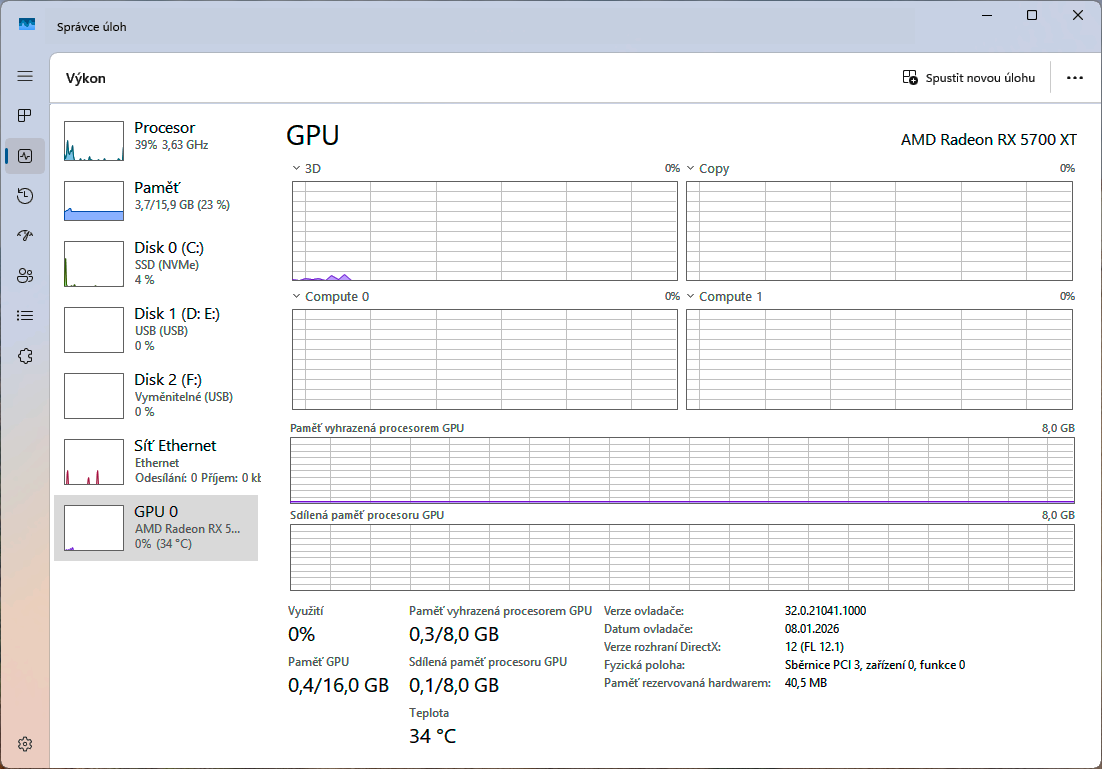Click the Disk 2 (F:) graph thumbnail
This screenshot has width=1102, height=769.
pos(93,395)
